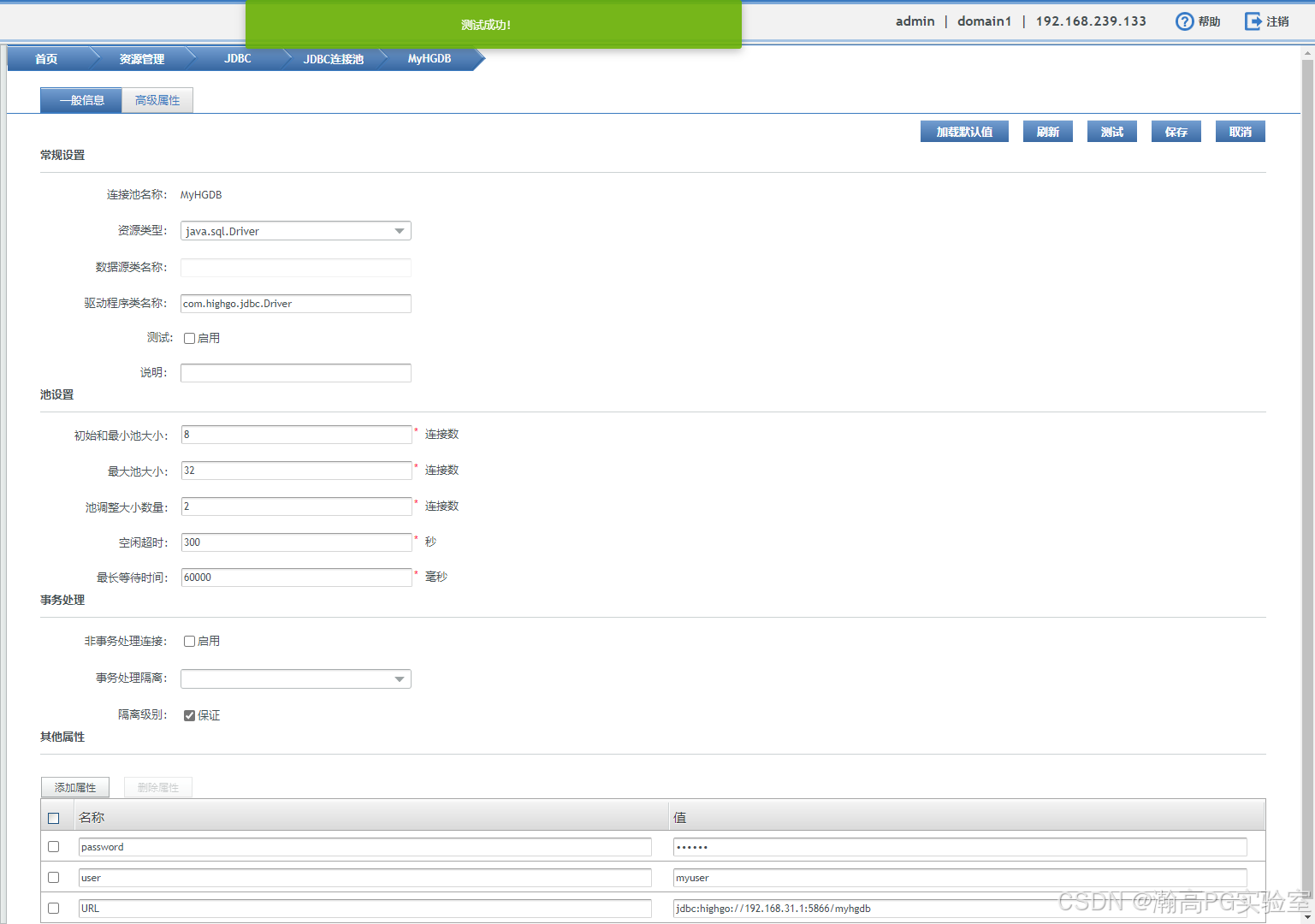The image size is (1315, 924).
Task: Click the 帮助 link text
Action: pyautogui.click(x=1209, y=21)
